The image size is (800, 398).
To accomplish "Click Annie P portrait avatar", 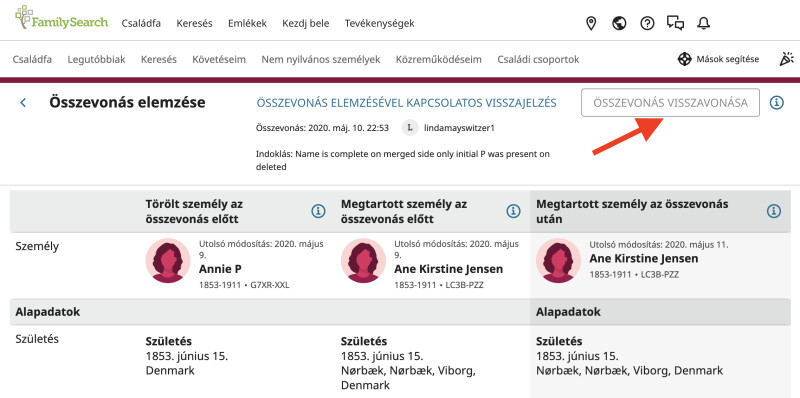I will point(168,260).
